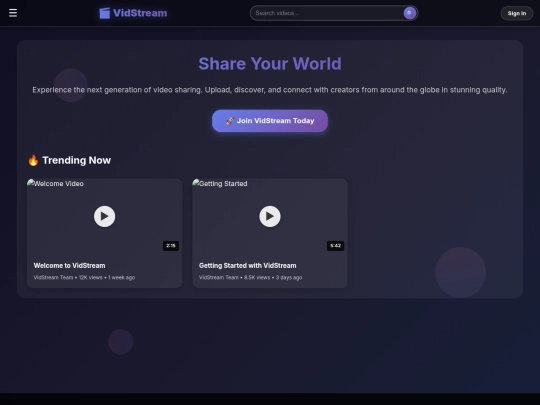Viewport: 540px width, 405px height.
Task: Click the Share Your World headline
Action: [270, 64]
